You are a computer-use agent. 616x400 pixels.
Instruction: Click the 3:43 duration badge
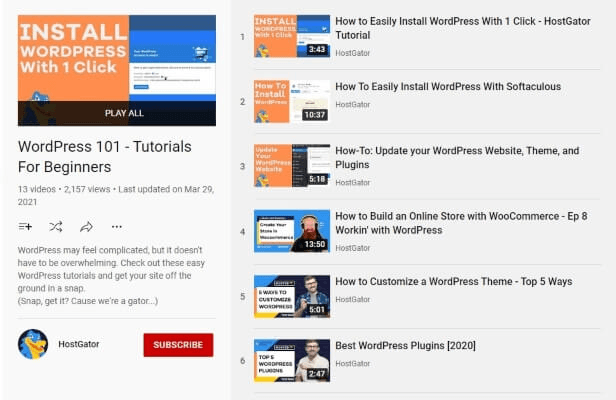click(x=317, y=49)
